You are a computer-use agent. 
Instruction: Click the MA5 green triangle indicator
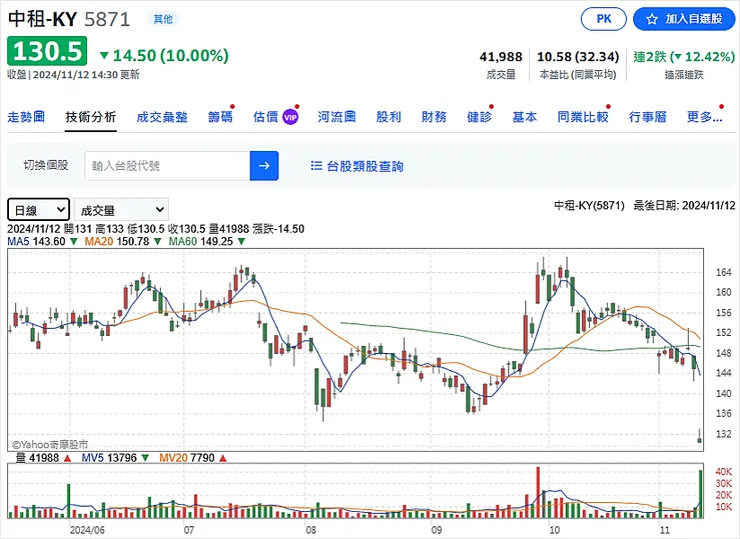(74, 242)
